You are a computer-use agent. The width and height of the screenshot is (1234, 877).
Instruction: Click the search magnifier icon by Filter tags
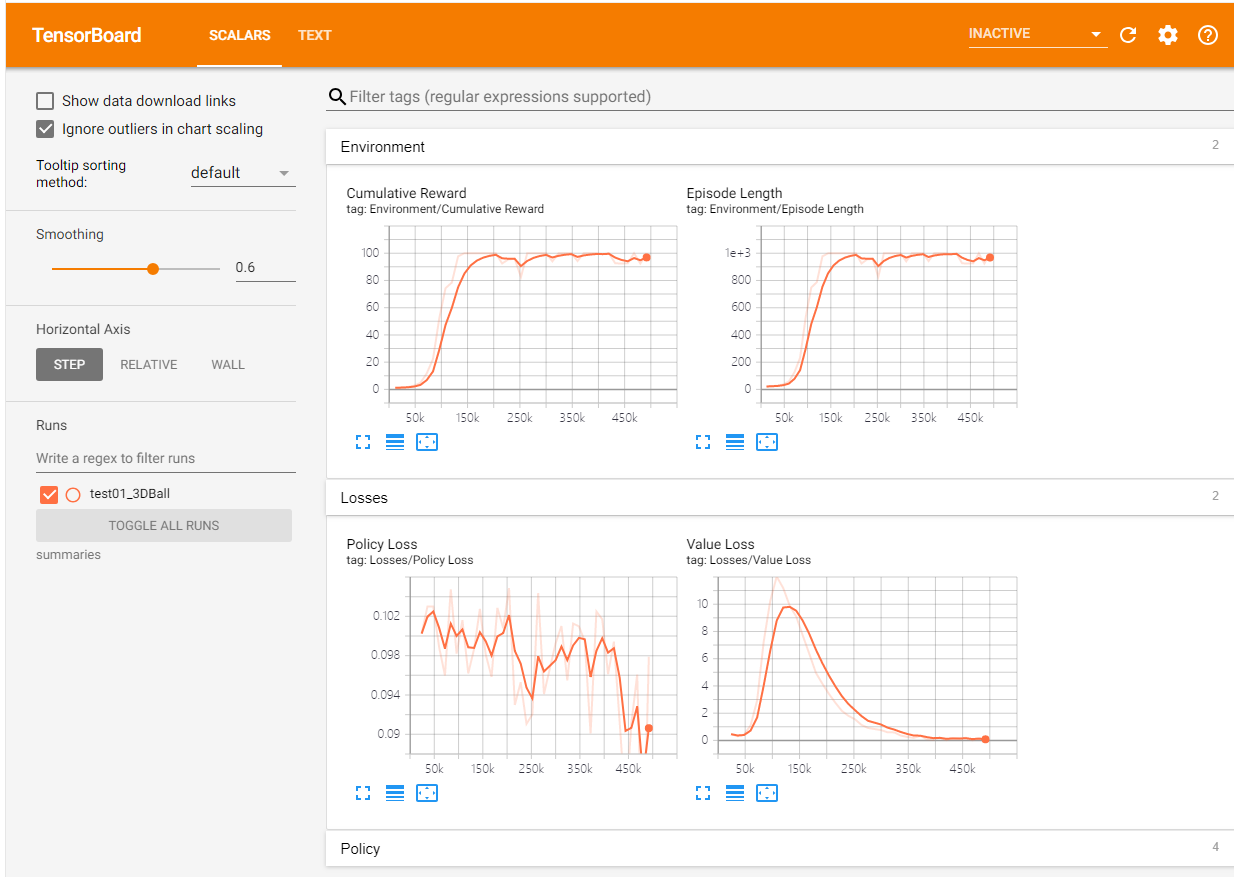tap(337, 97)
